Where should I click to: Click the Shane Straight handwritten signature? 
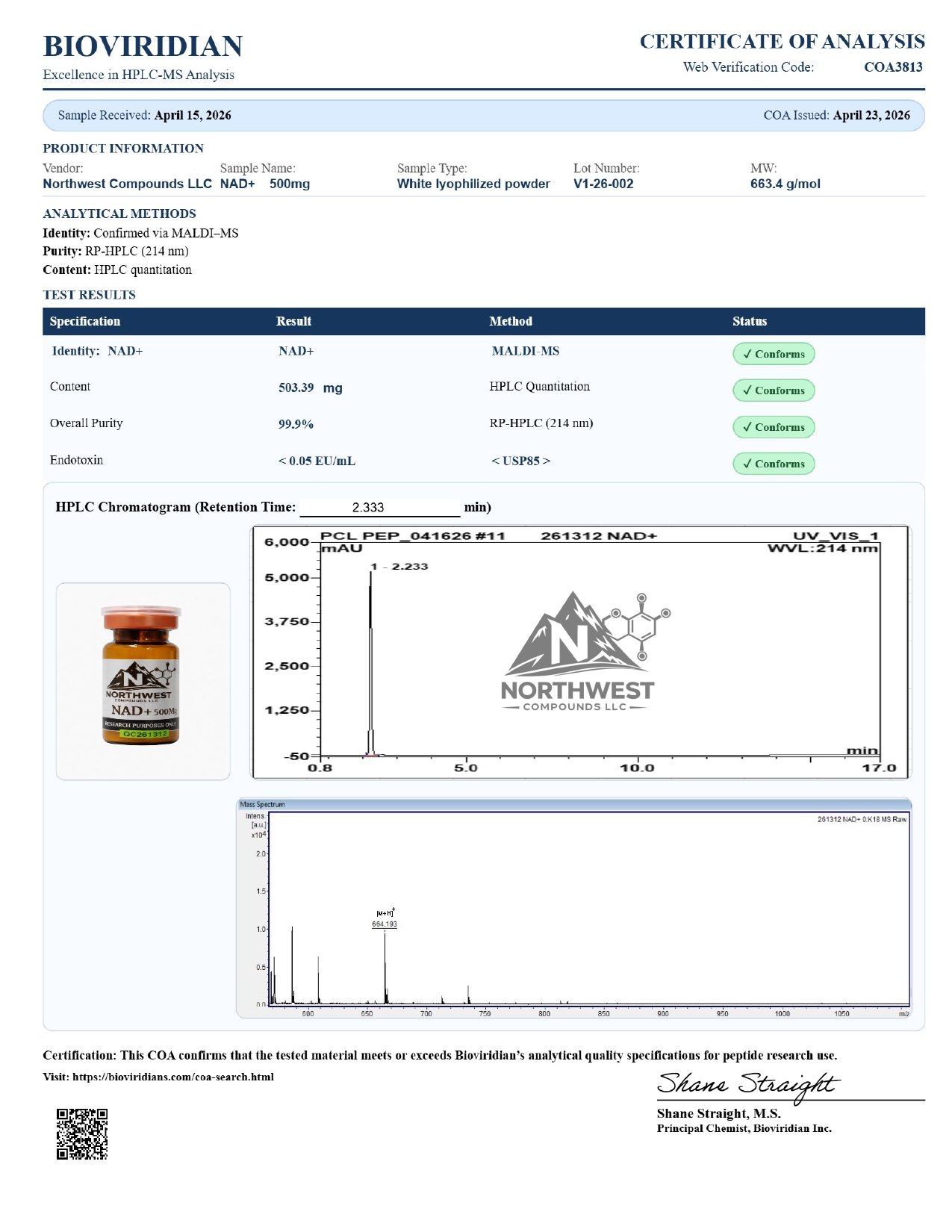click(748, 1085)
